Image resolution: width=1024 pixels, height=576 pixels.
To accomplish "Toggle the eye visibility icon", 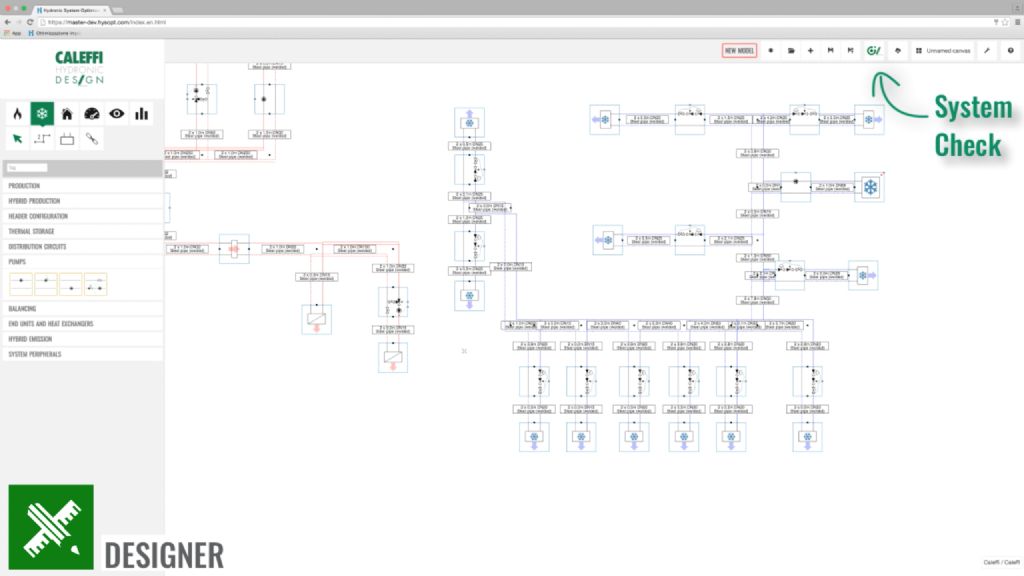I will click(117, 113).
